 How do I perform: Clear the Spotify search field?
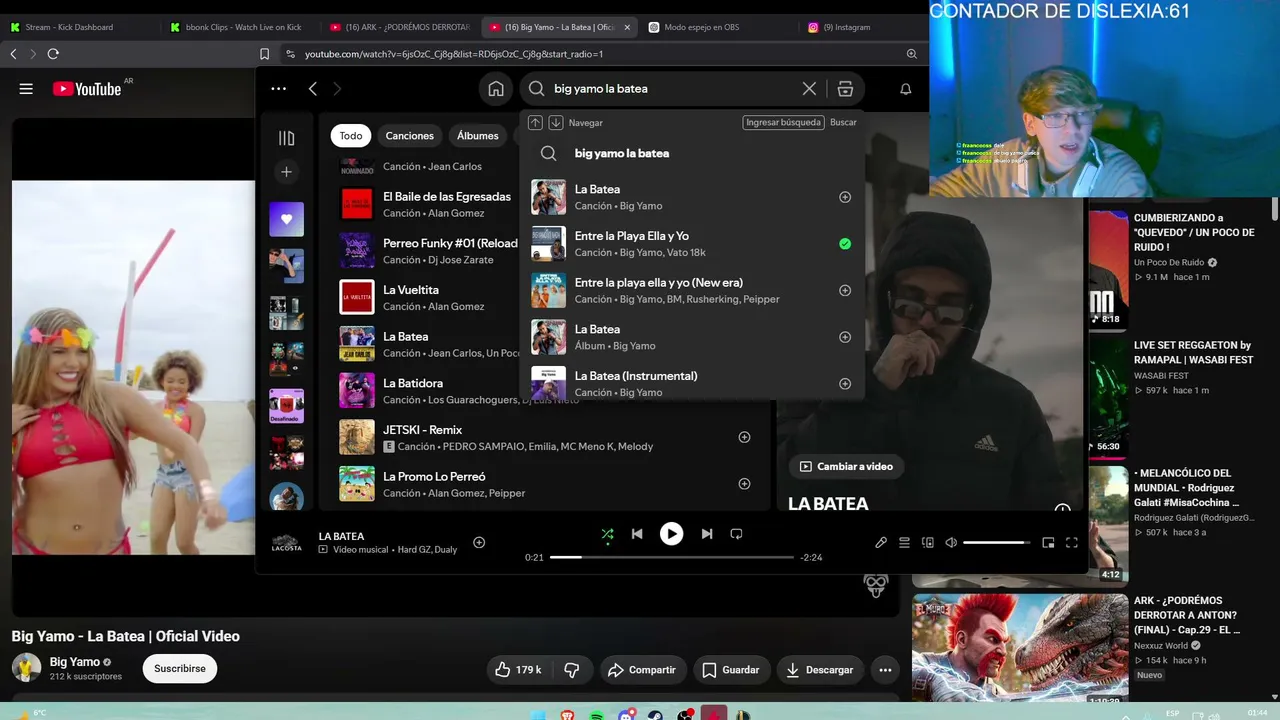coord(809,89)
